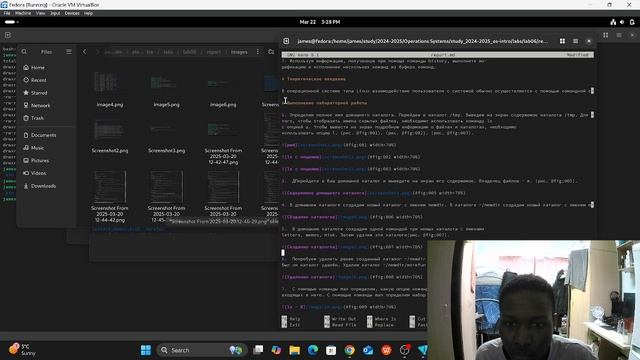Open weather widget showing Sunny
This screenshot has height=360, width=640.
coord(22,350)
